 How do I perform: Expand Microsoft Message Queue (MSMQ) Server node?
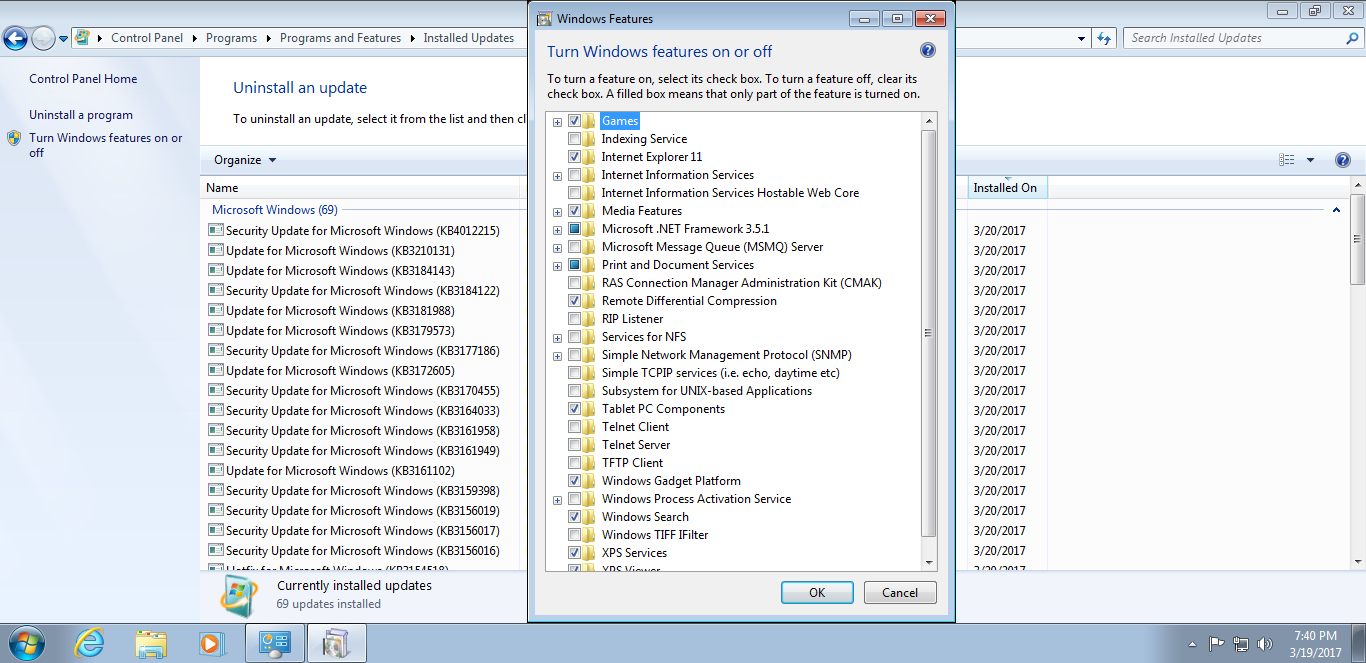tap(557, 248)
